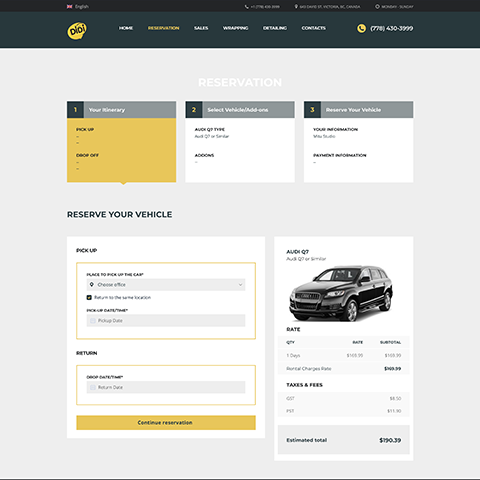Click the Rental Charges Rate row

[x=344, y=369]
